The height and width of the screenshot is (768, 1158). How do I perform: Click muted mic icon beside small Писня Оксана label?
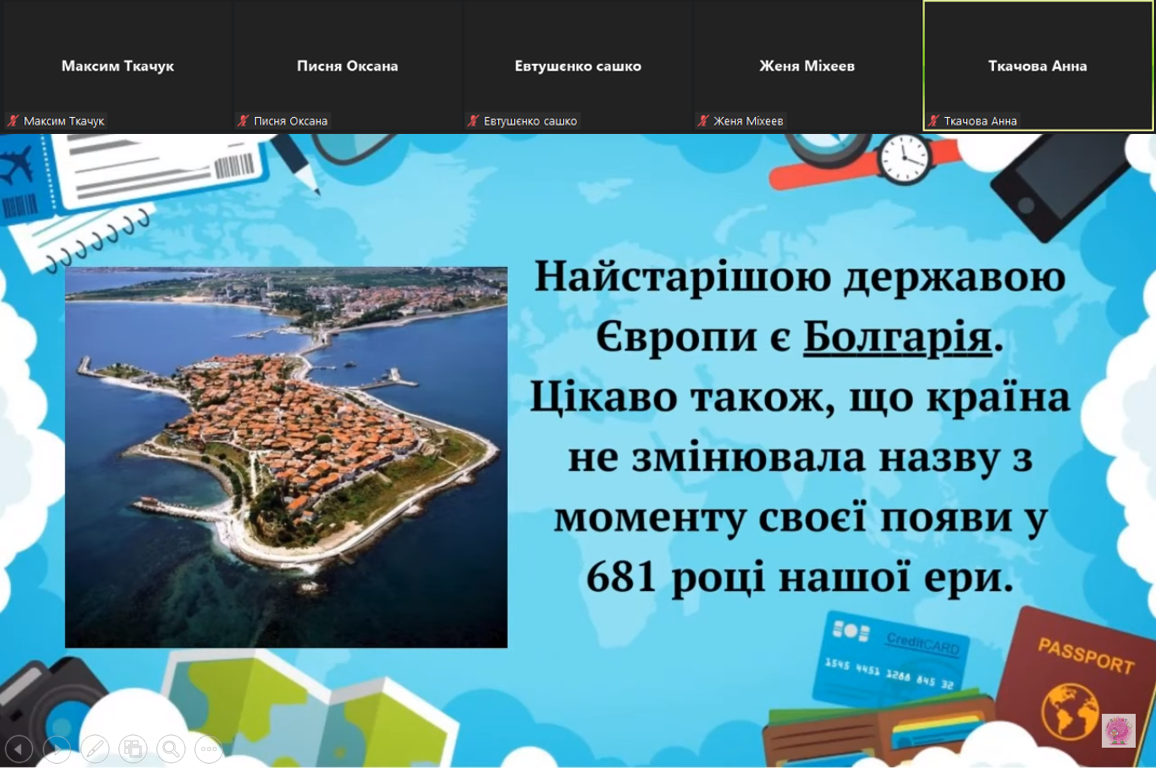click(x=243, y=121)
